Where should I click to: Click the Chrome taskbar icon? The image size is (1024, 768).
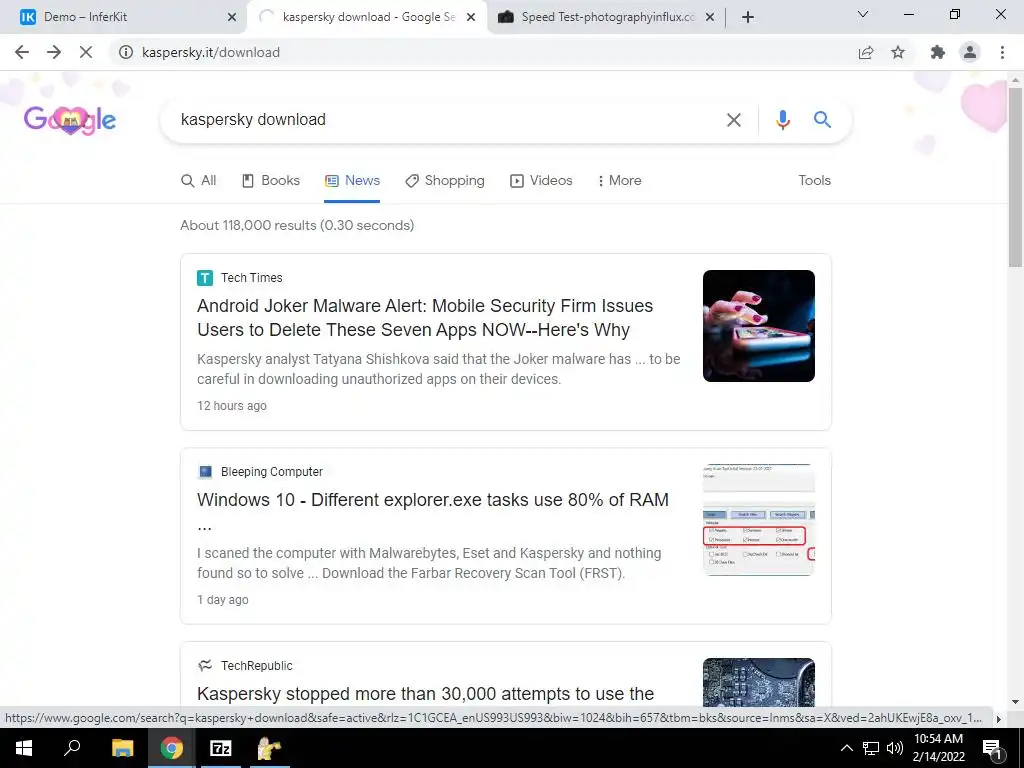tap(172, 748)
